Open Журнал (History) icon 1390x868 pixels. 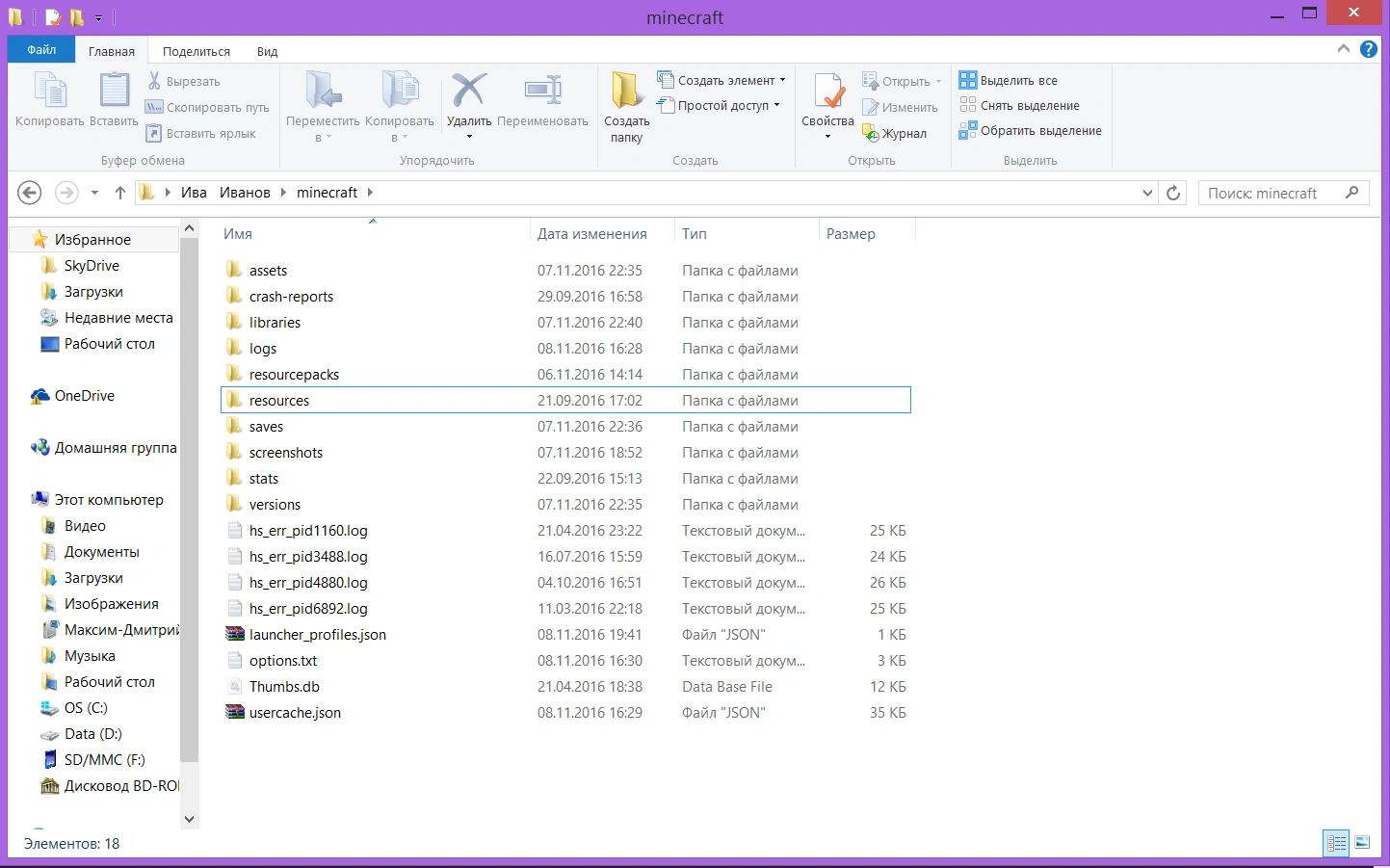click(x=871, y=133)
